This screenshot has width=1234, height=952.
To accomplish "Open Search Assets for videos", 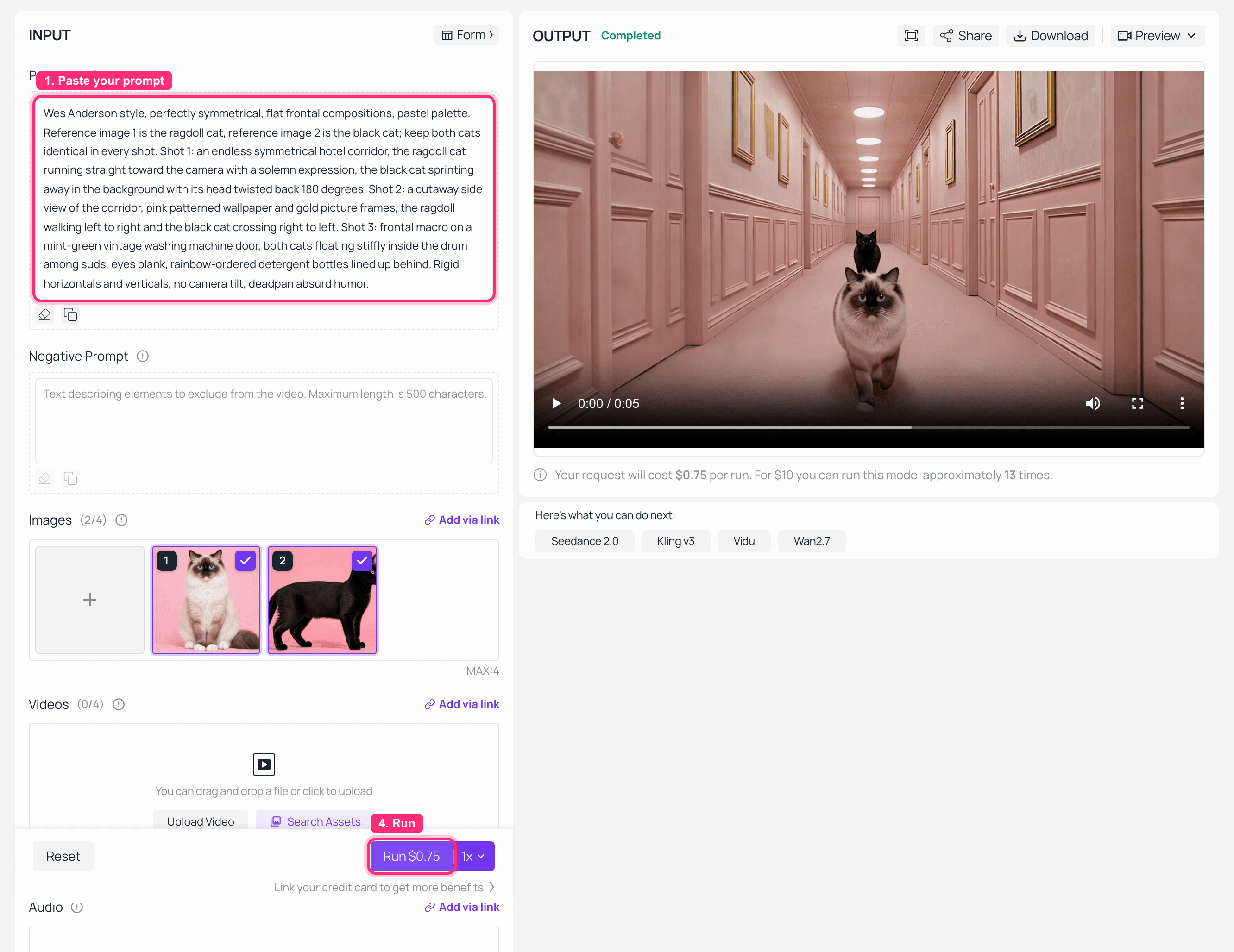I will coord(315,821).
